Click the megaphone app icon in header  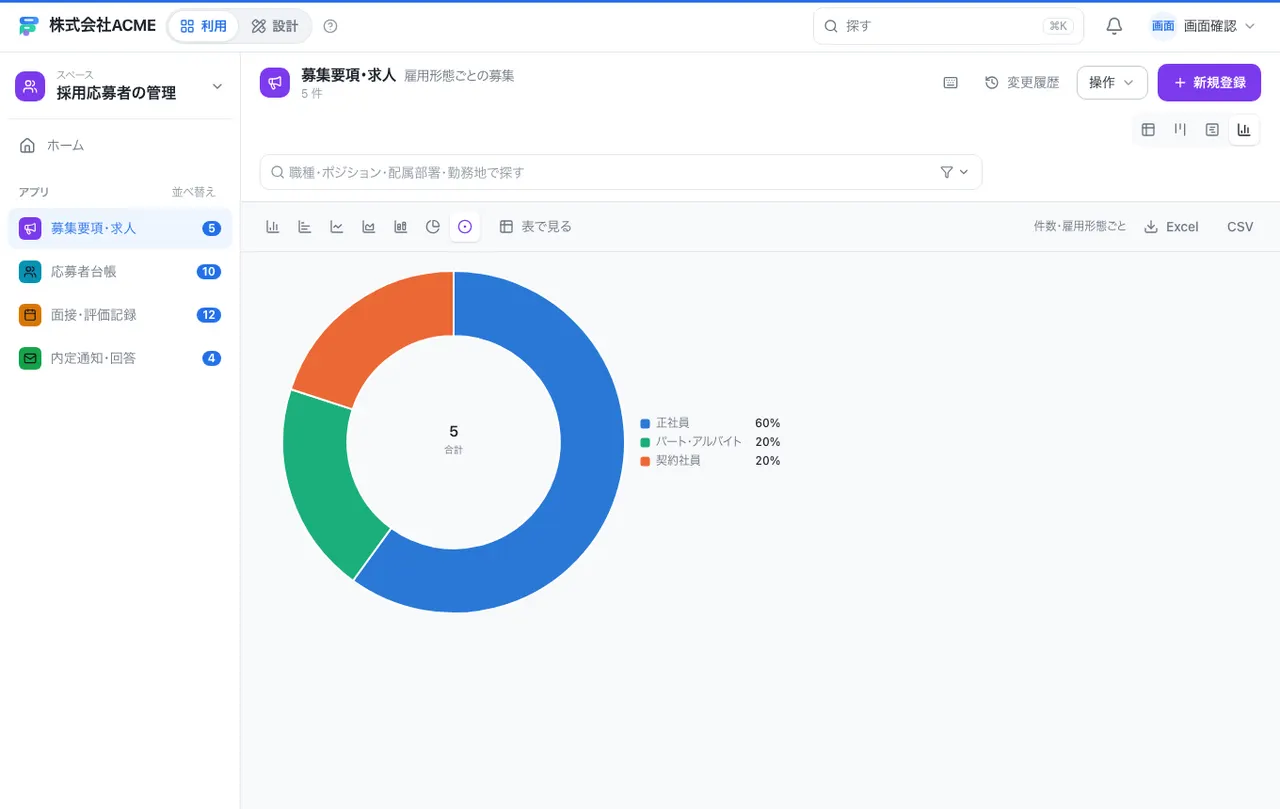[274, 83]
